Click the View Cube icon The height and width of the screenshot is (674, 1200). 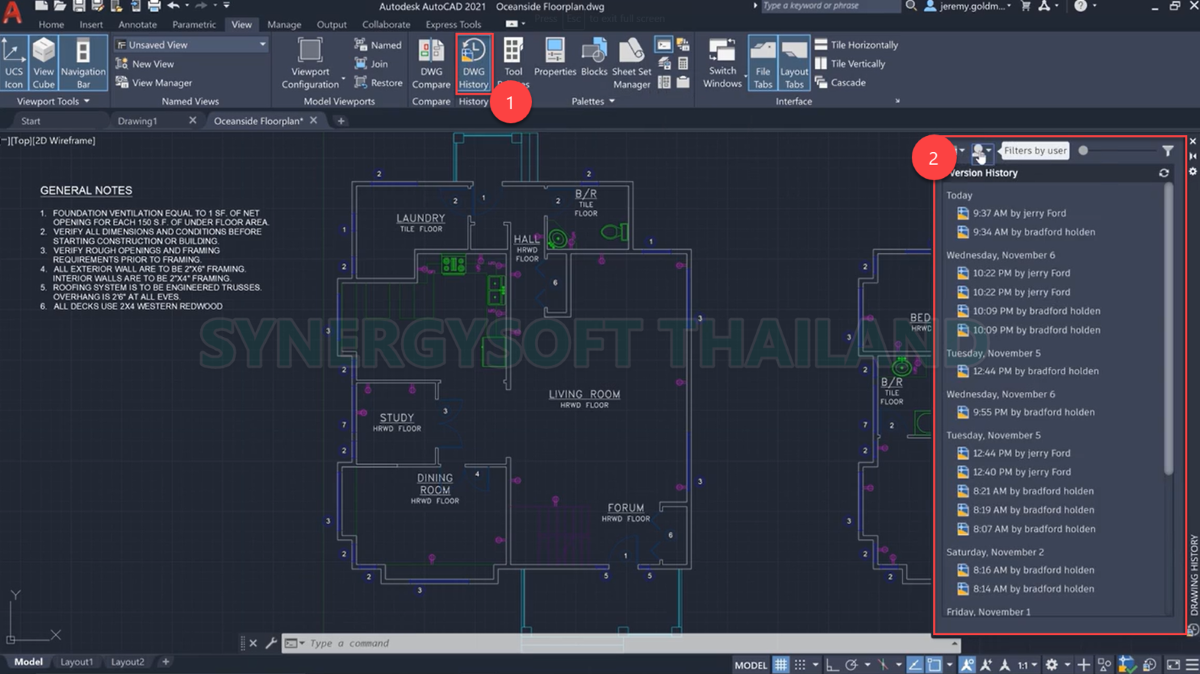[43, 60]
